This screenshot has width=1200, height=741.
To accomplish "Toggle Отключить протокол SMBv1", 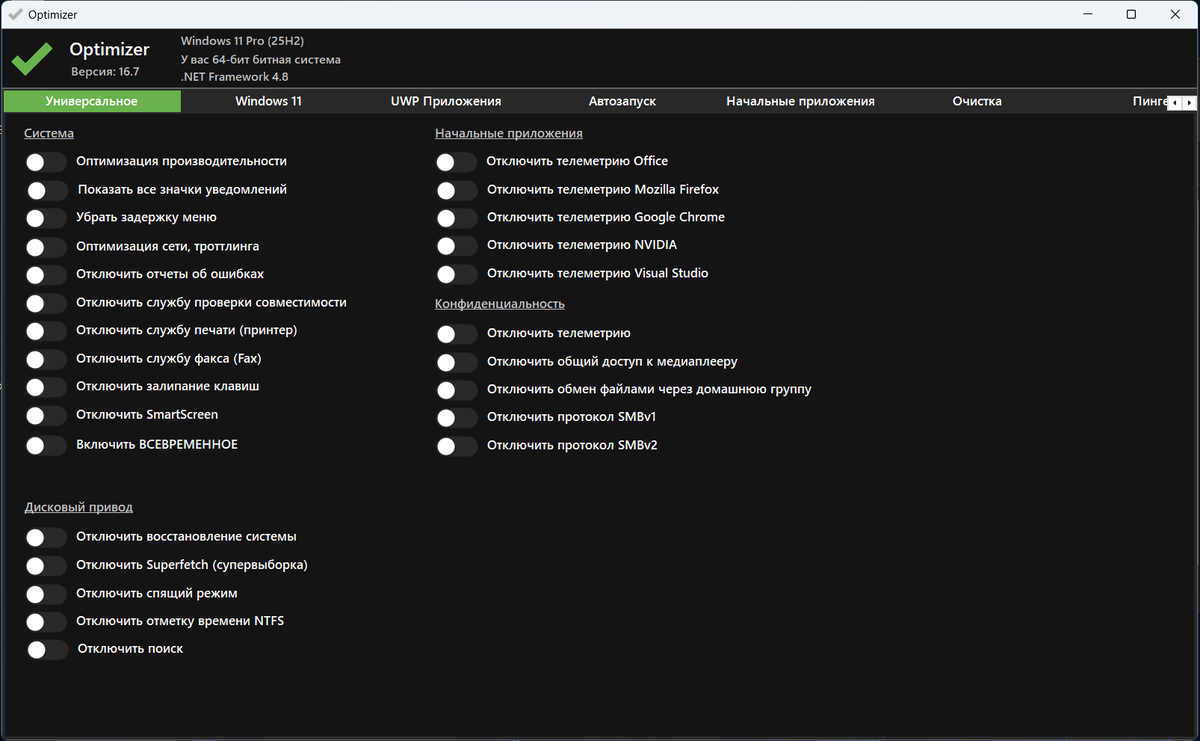I will 457,418.
